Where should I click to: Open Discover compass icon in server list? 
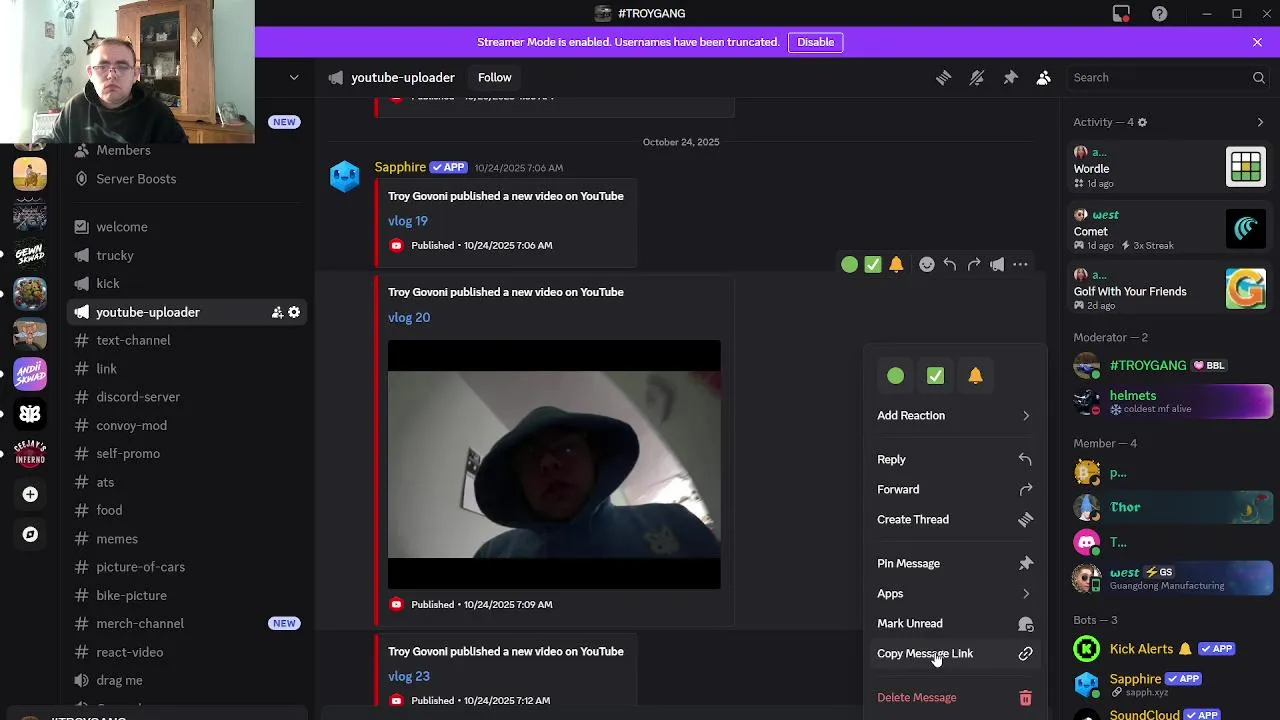(30, 534)
